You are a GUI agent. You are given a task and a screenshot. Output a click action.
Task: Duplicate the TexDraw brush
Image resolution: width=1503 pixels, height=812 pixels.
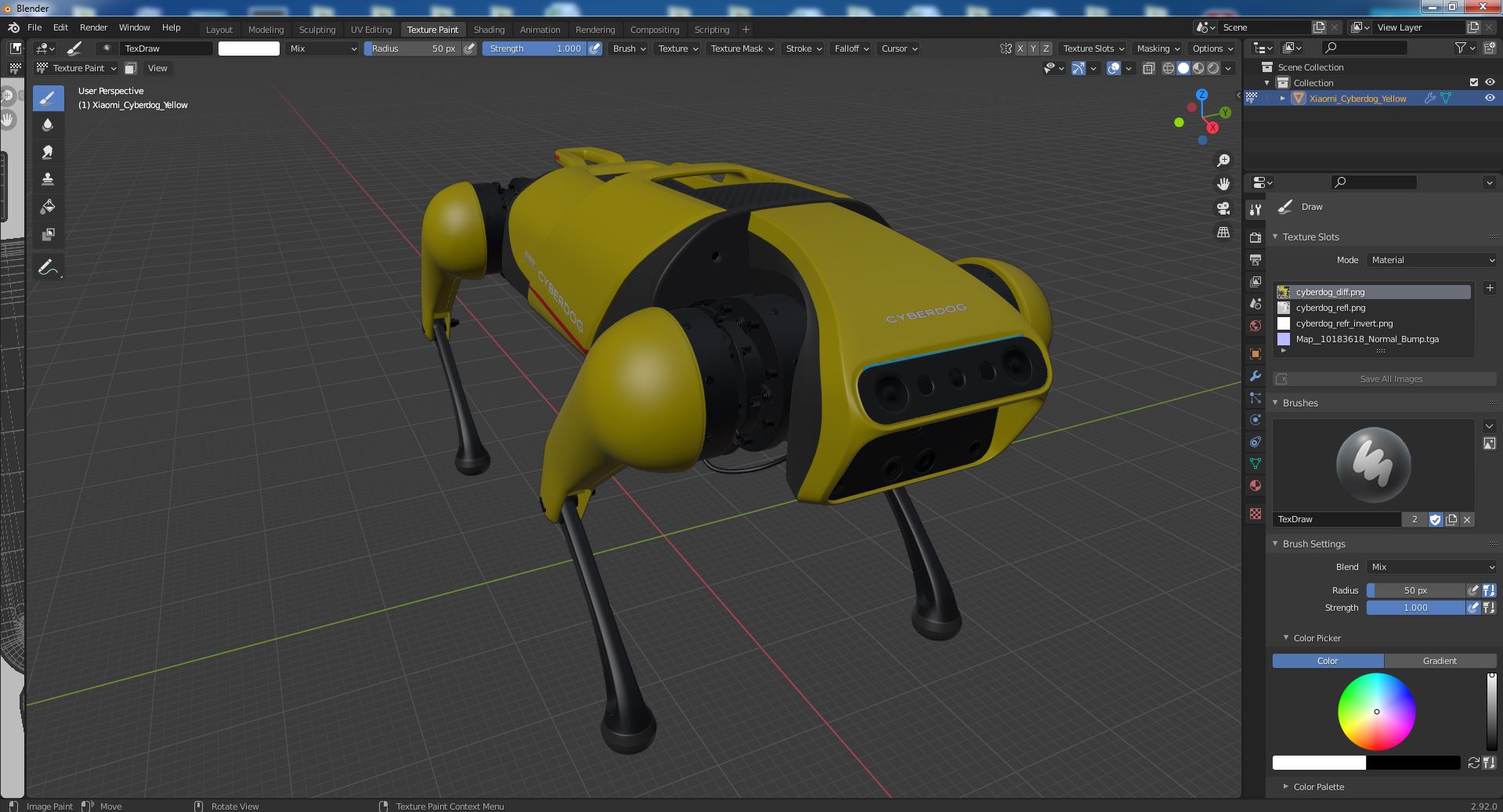[1451, 519]
